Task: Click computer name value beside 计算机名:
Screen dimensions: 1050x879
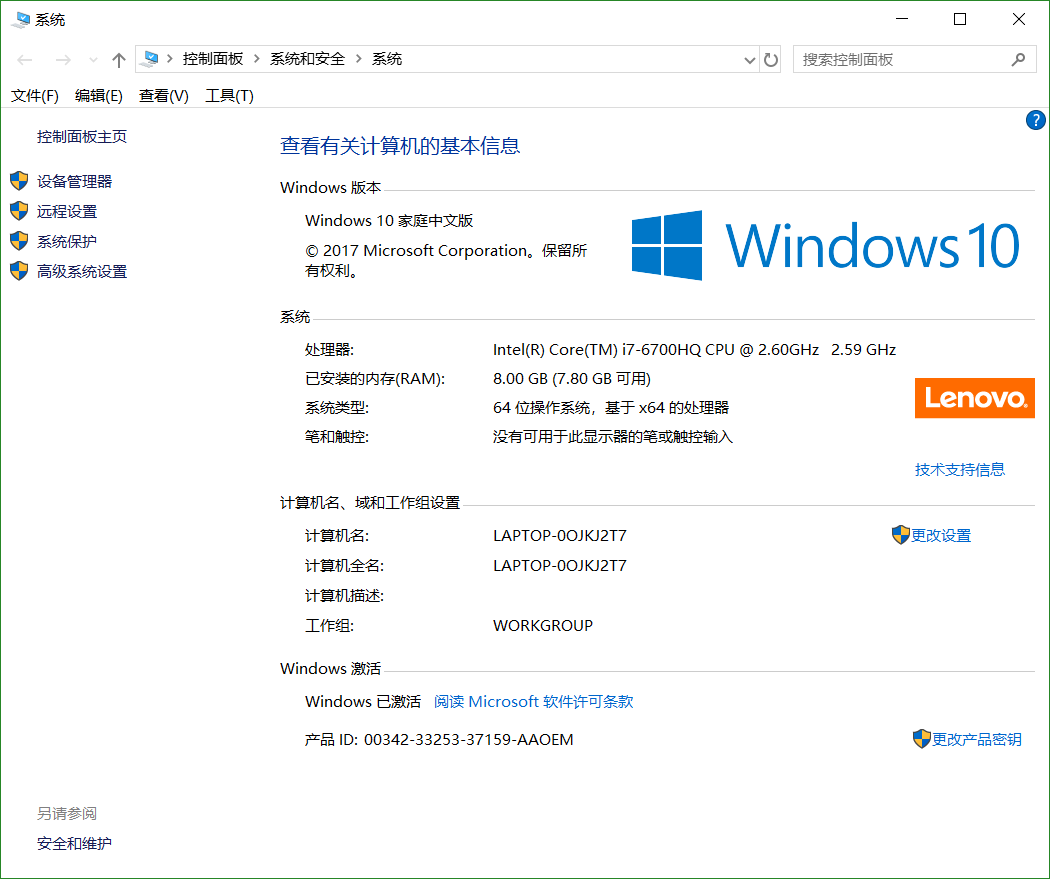Action: point(560,536)
